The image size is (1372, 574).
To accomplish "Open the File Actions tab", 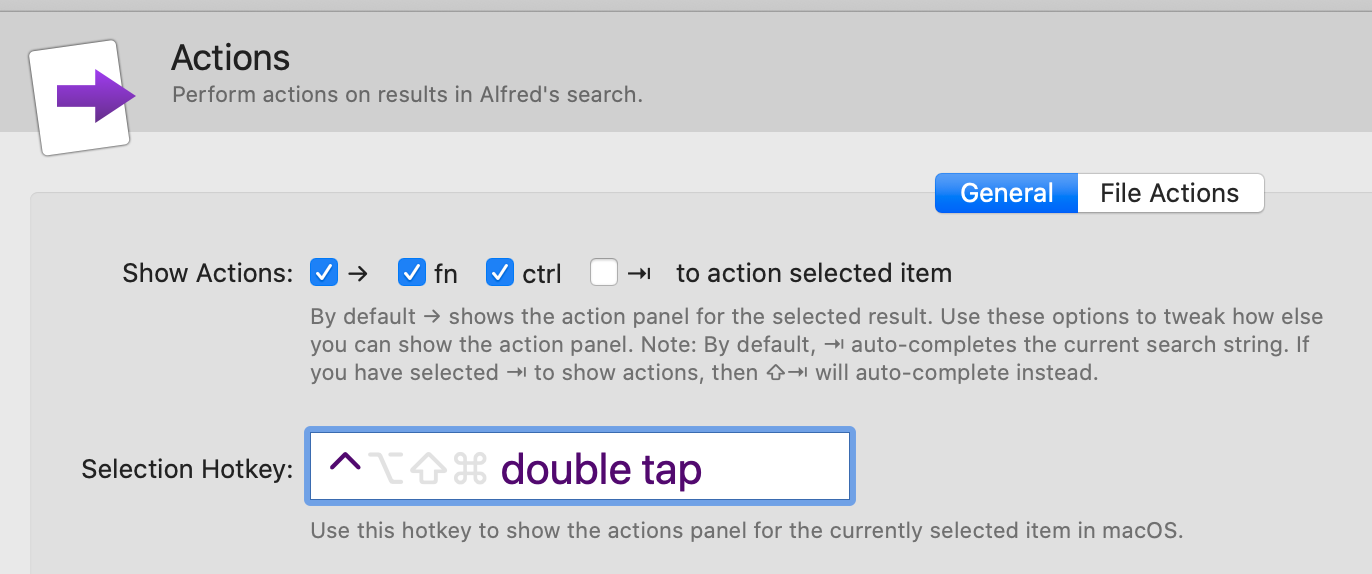I will tap(1169, 193).
